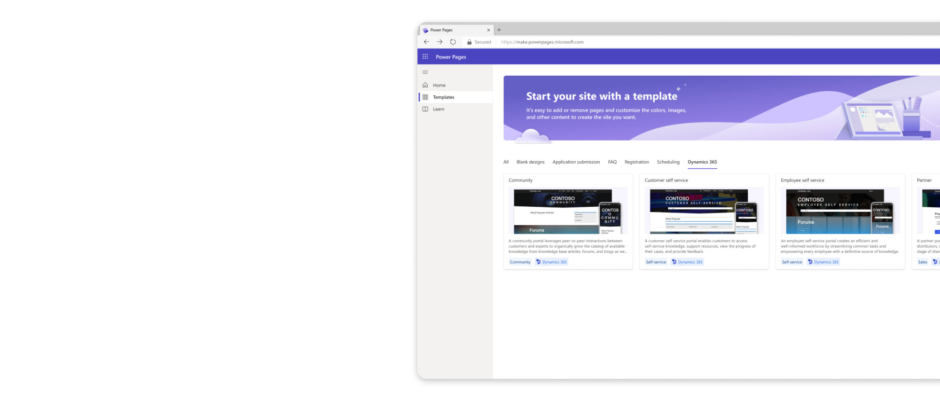Open the Customer self service thumbnail
Viewport: 940px width, 400px height.
click(704, 210)
